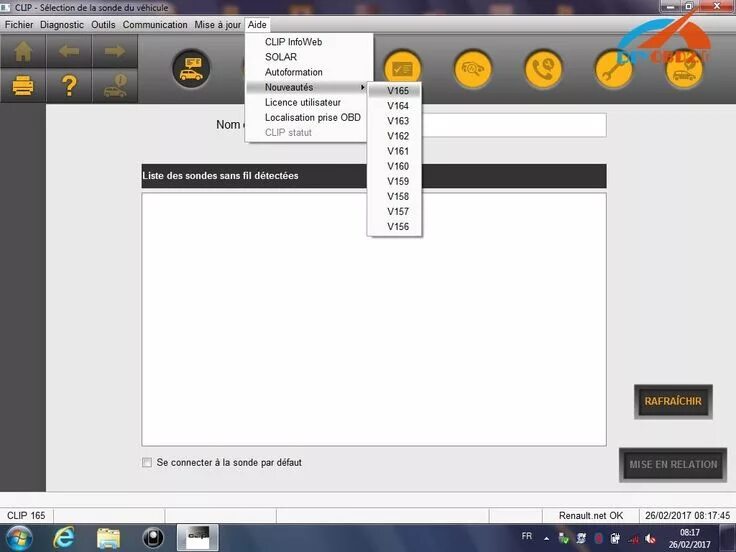Click the probe name input field
Image resolution: width=736 pixels, height=552 pixels.
514,125
